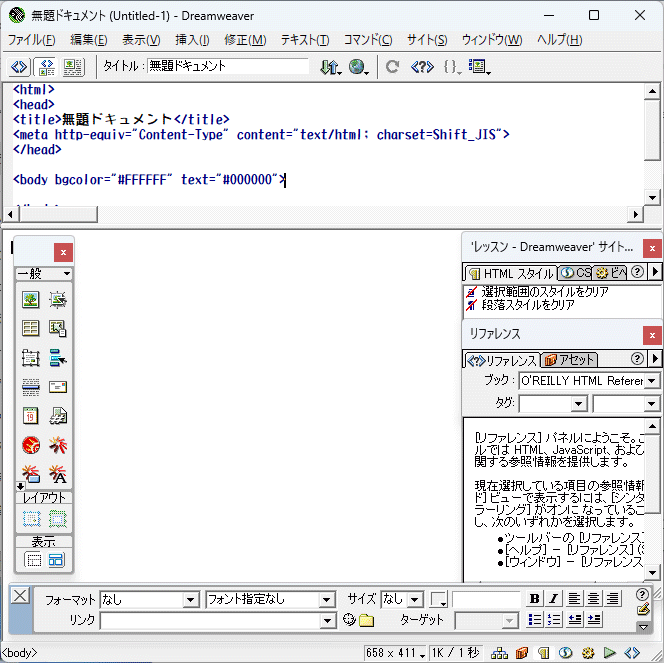Show Design view toolbar button
Screen dimensions: 664x663
(x=73, y=67)
